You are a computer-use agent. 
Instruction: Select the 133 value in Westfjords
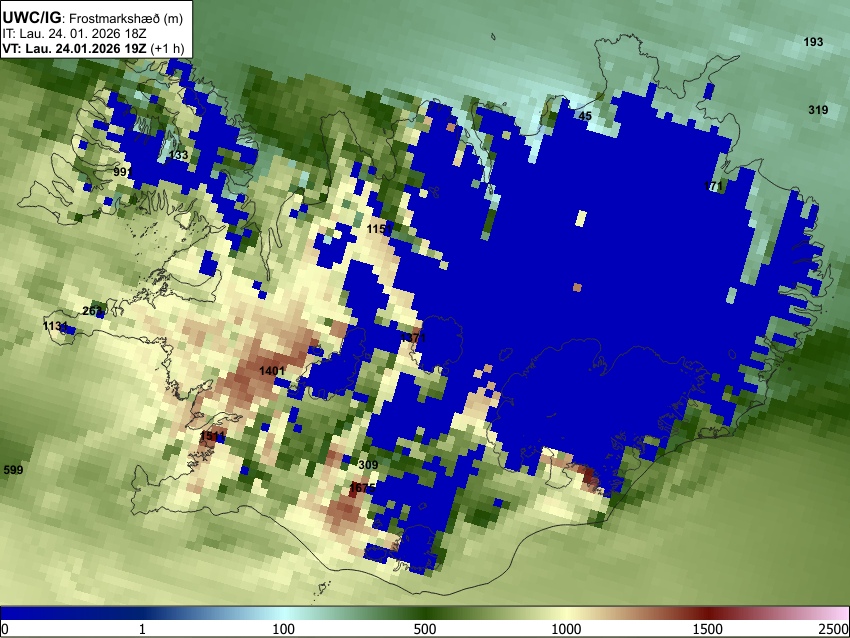coord(178,155)
